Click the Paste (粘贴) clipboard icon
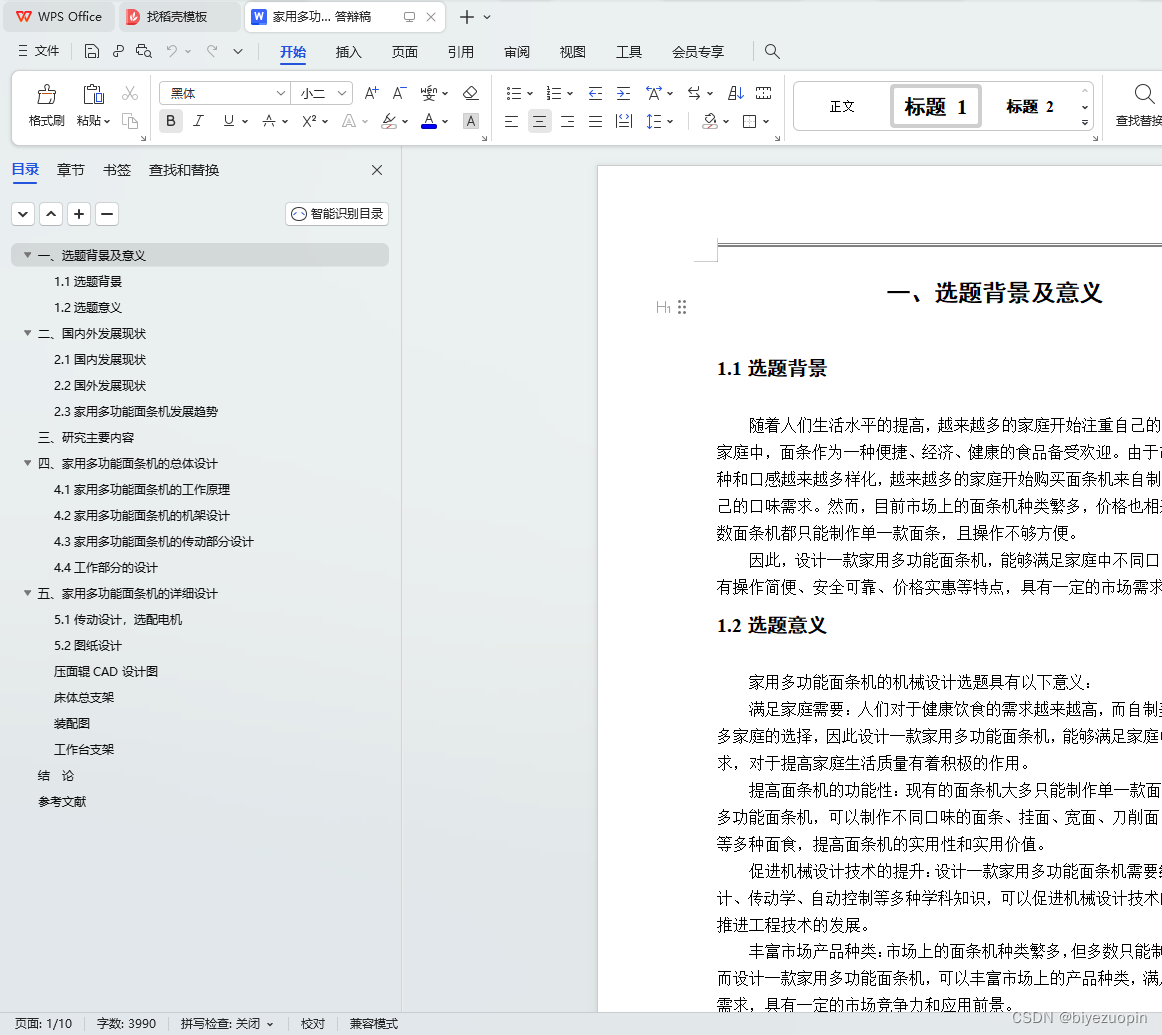Viewport: 1162px width, 1035px height. [93, 95]
